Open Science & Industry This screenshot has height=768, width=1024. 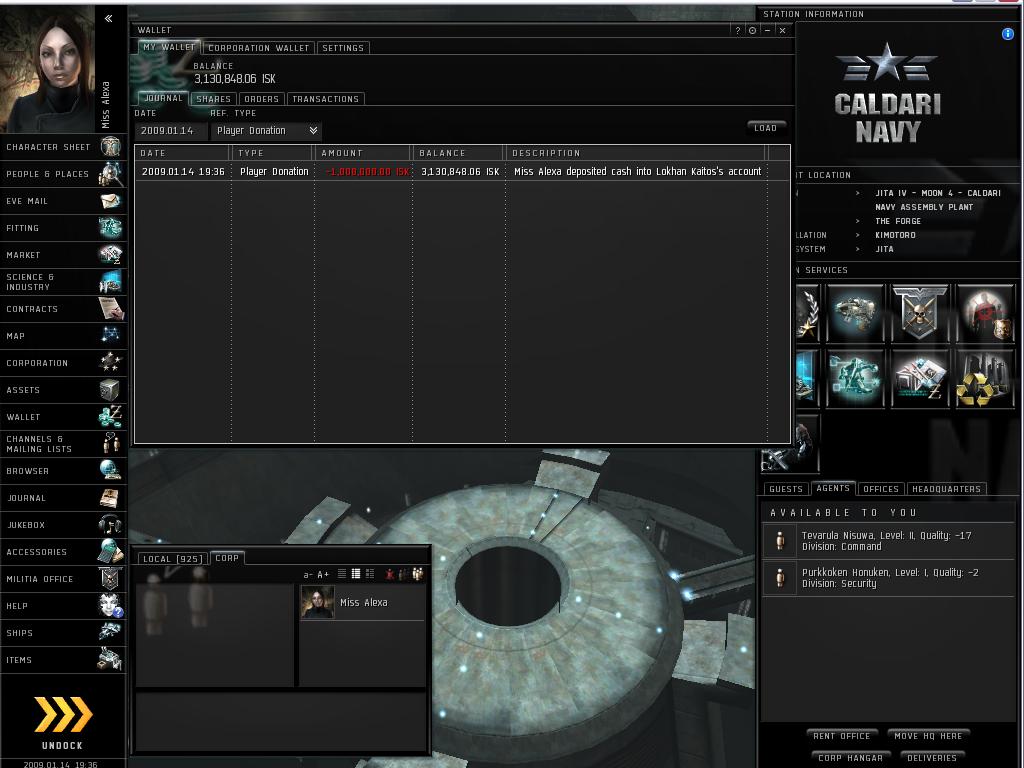(63, 282)
